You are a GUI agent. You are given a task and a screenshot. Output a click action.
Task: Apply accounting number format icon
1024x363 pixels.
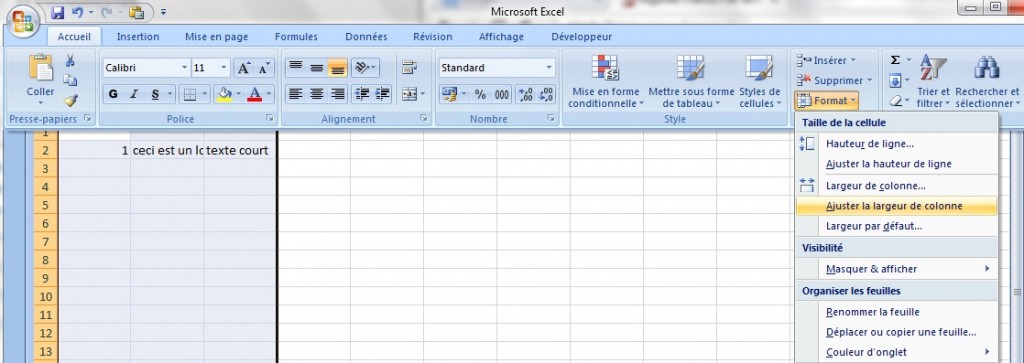[449, 94]
